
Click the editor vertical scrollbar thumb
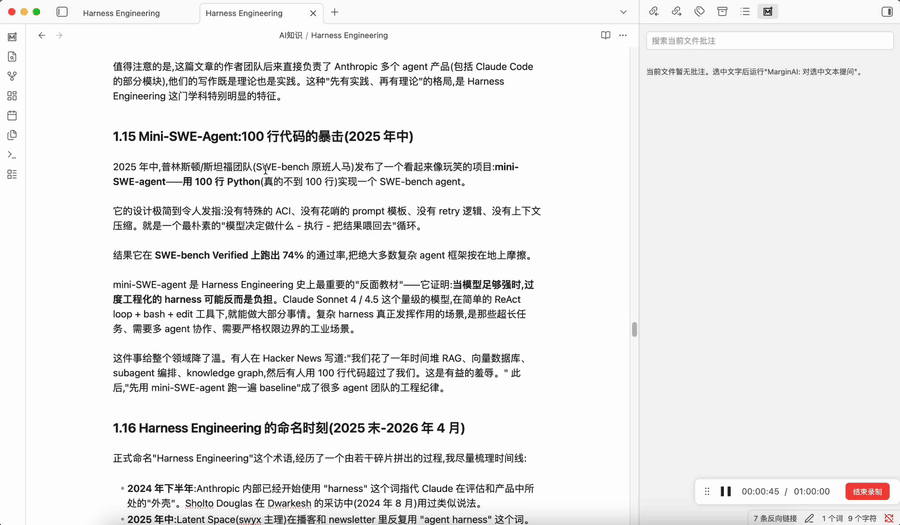tap(634, 329)
